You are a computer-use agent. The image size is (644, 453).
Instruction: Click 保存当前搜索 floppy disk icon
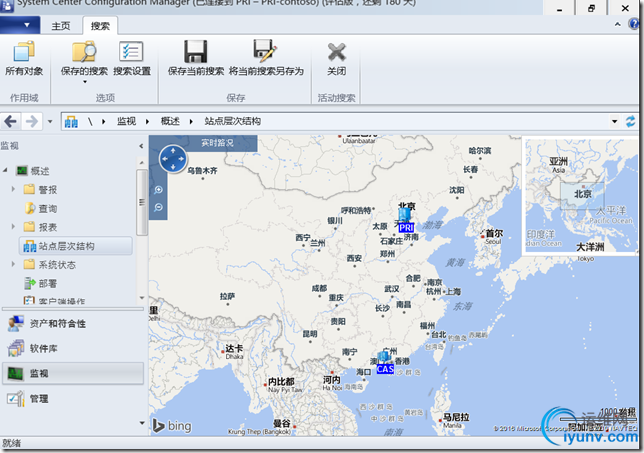click(x=196, y=52)
